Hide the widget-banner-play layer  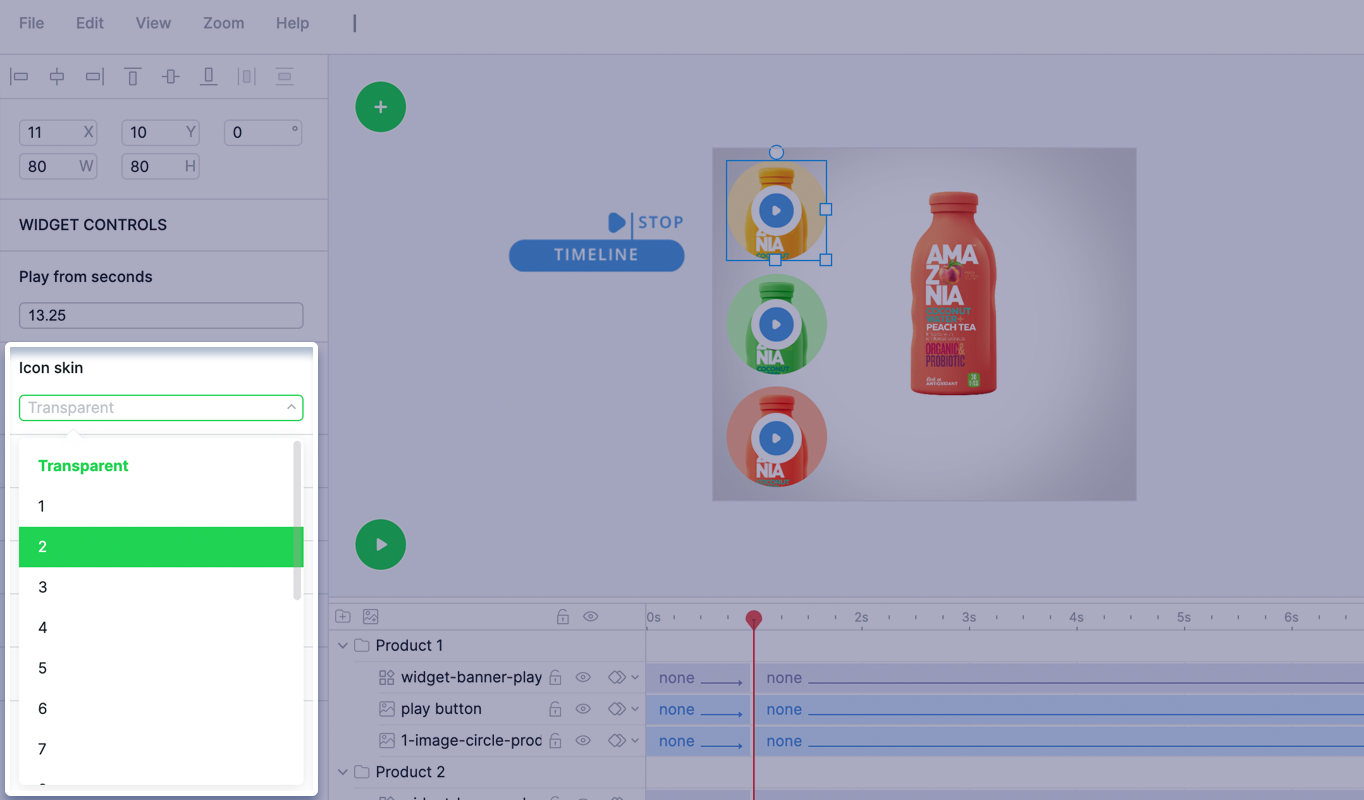point(583,678)
